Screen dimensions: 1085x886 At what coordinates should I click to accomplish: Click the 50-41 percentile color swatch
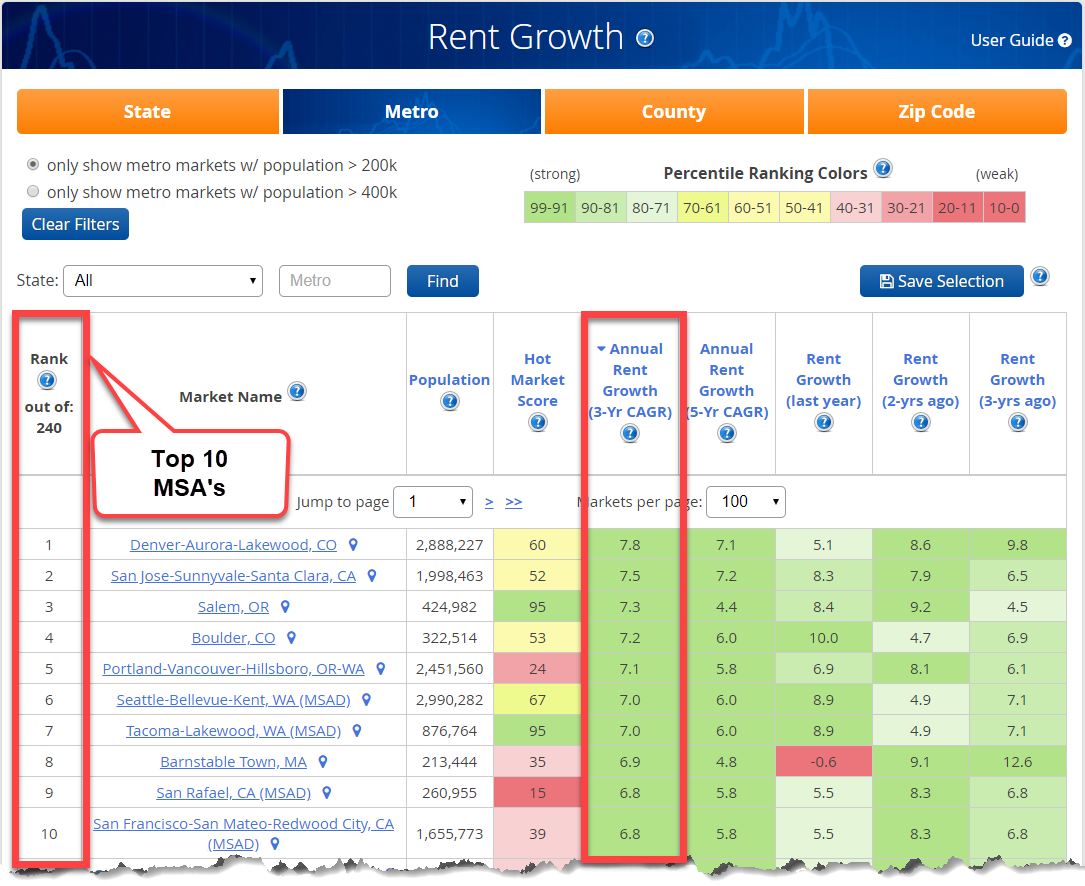coord(804,208)
